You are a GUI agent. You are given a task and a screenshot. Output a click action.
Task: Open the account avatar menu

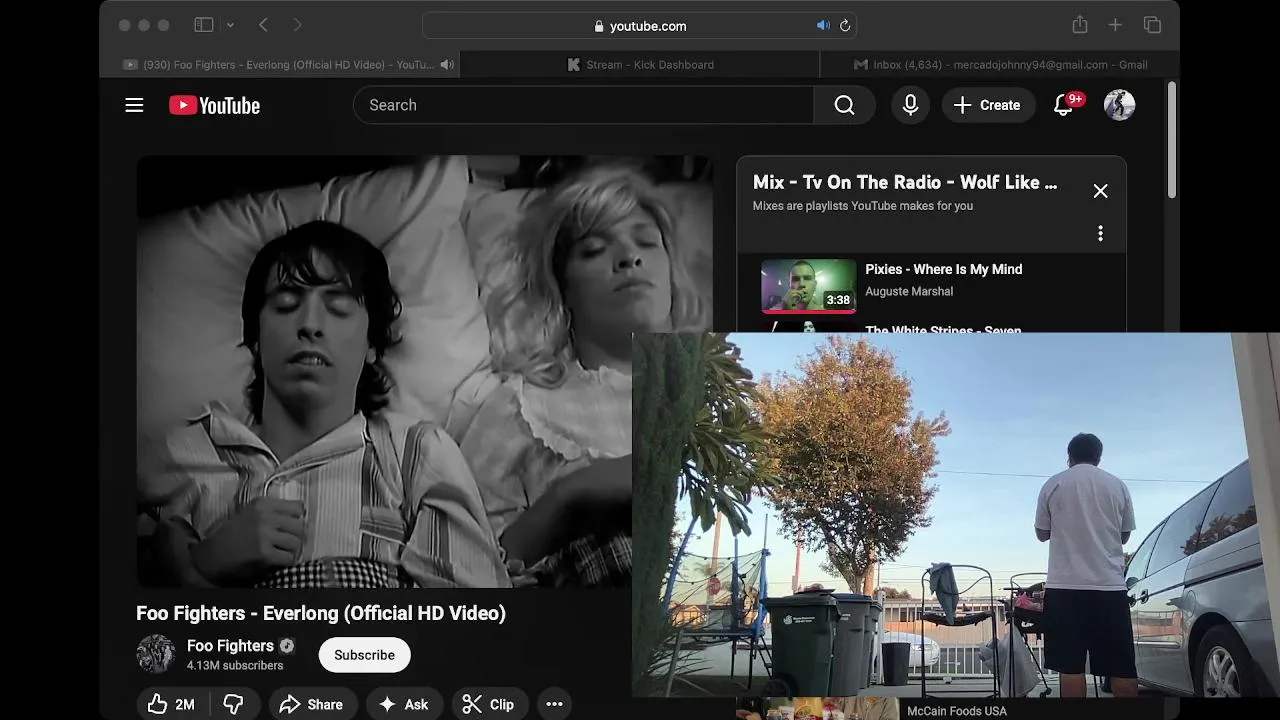point(1119,105)
